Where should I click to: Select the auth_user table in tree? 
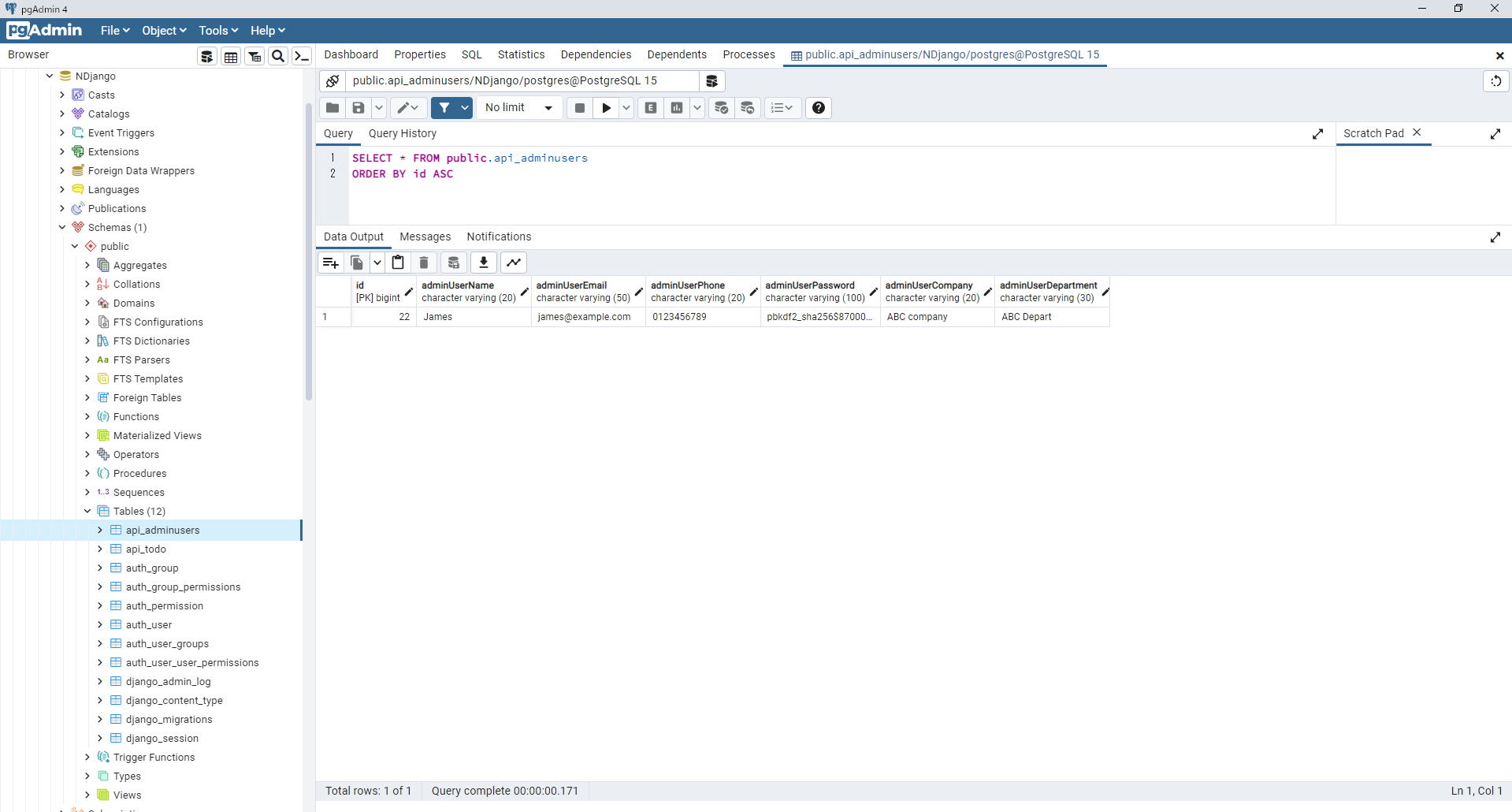(x=149, y=625)
